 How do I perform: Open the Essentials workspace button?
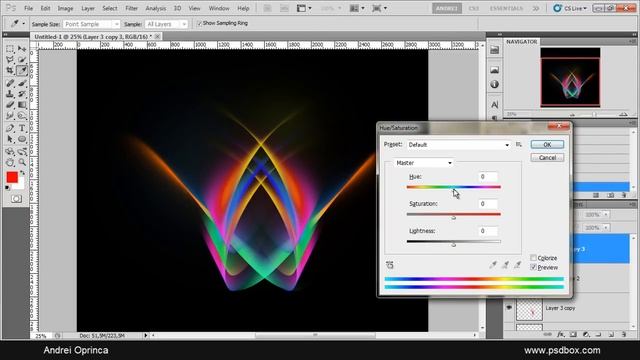(x=506, y=8)
